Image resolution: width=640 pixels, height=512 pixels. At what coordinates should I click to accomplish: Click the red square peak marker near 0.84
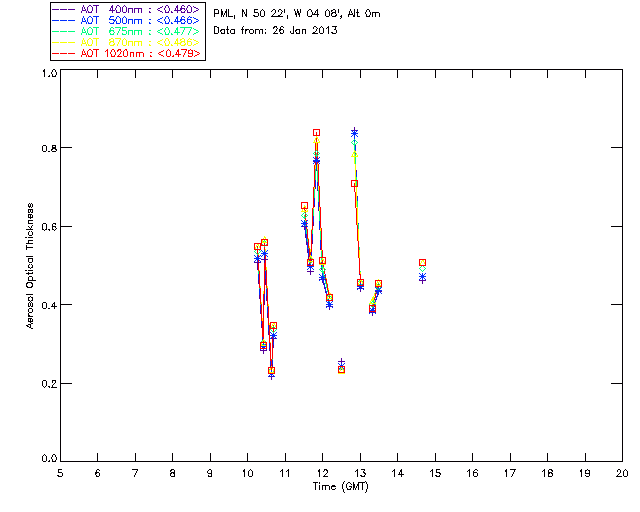(316, 133)
